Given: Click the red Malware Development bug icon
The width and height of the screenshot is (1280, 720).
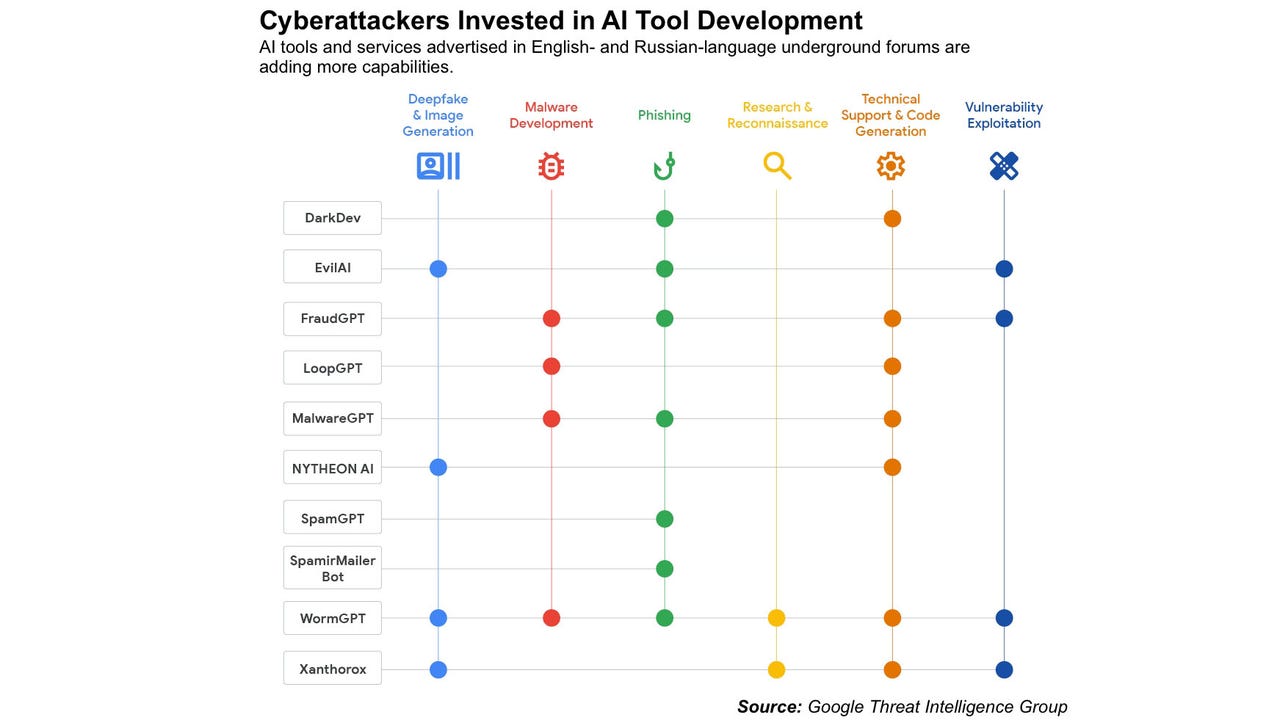Looking at the screenshot, I should click(551, 166).
